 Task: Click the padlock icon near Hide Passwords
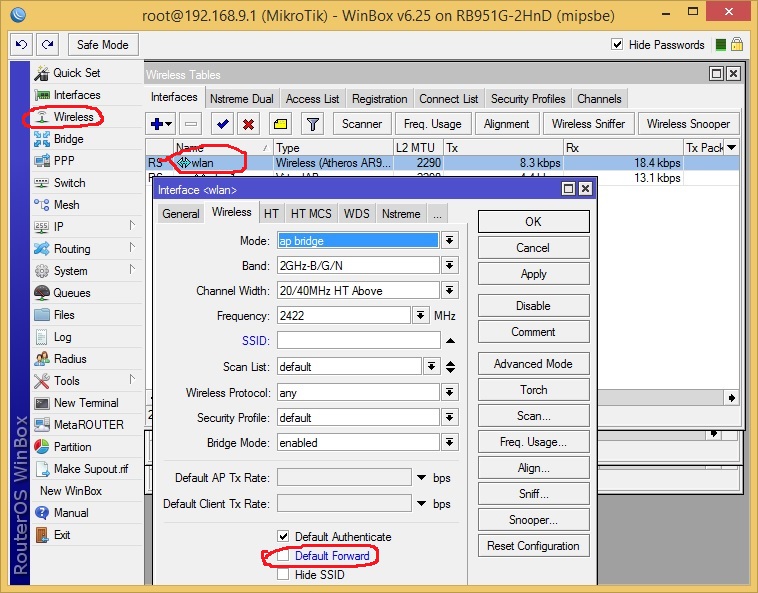coord(737,44)
